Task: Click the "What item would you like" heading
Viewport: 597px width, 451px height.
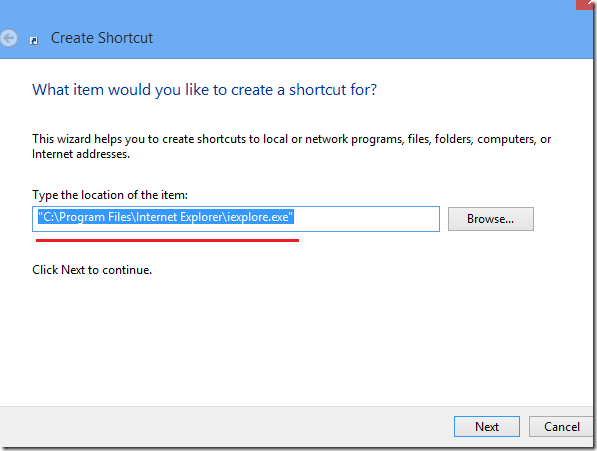Action: pos(204,90)
